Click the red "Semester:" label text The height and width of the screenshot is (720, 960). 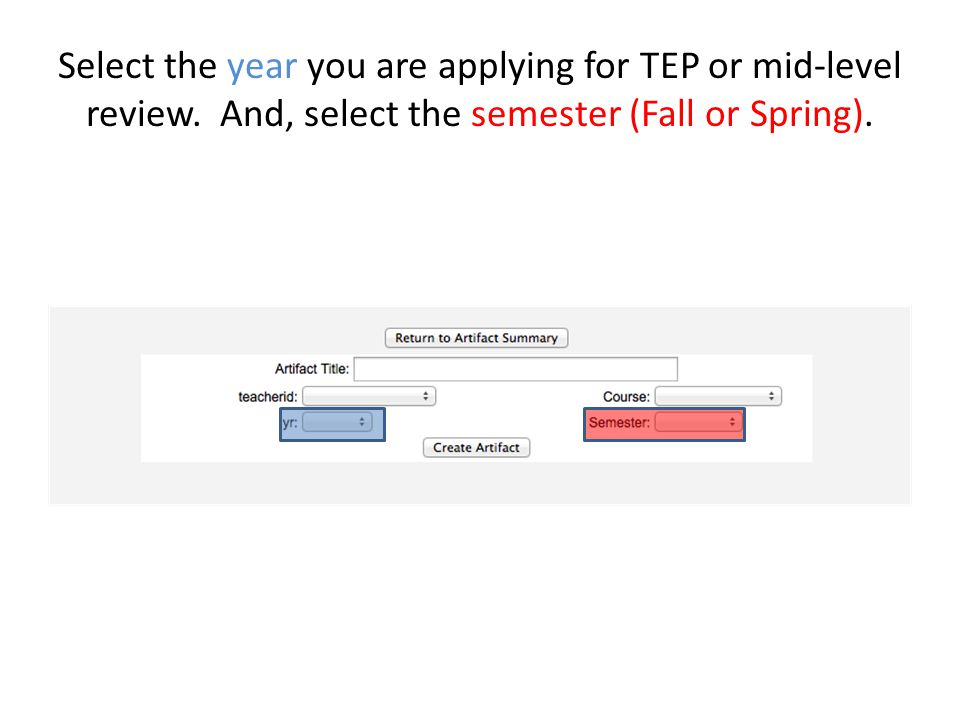(x=619, y=422)
